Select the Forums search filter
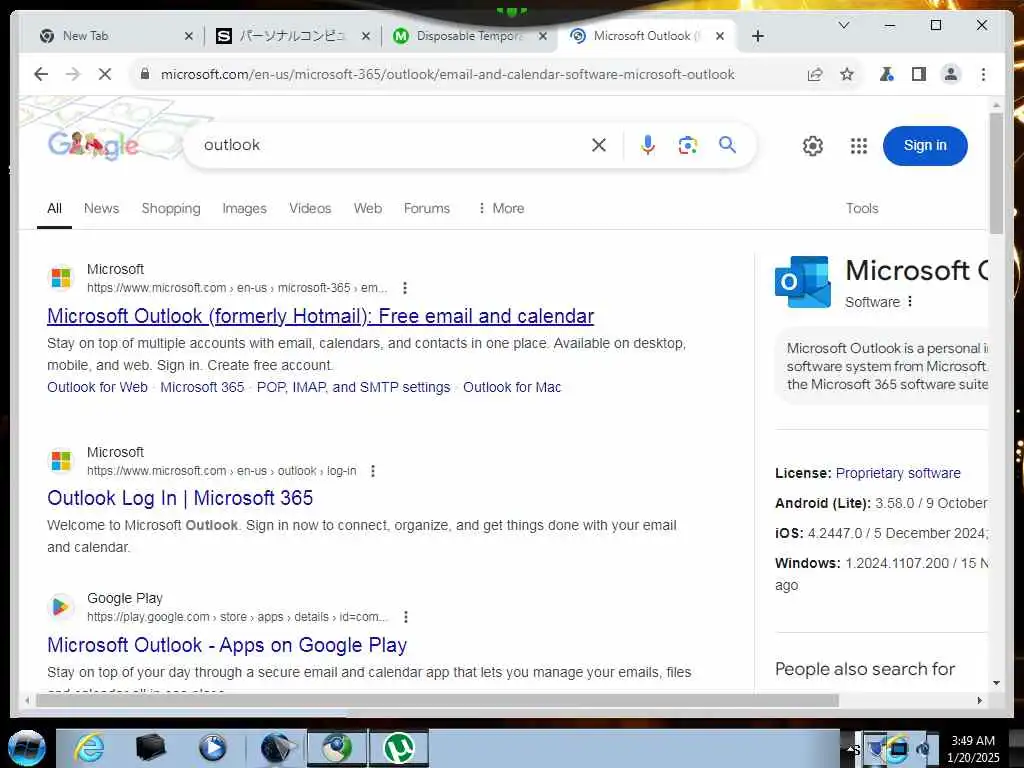 [x=427, y=208]
